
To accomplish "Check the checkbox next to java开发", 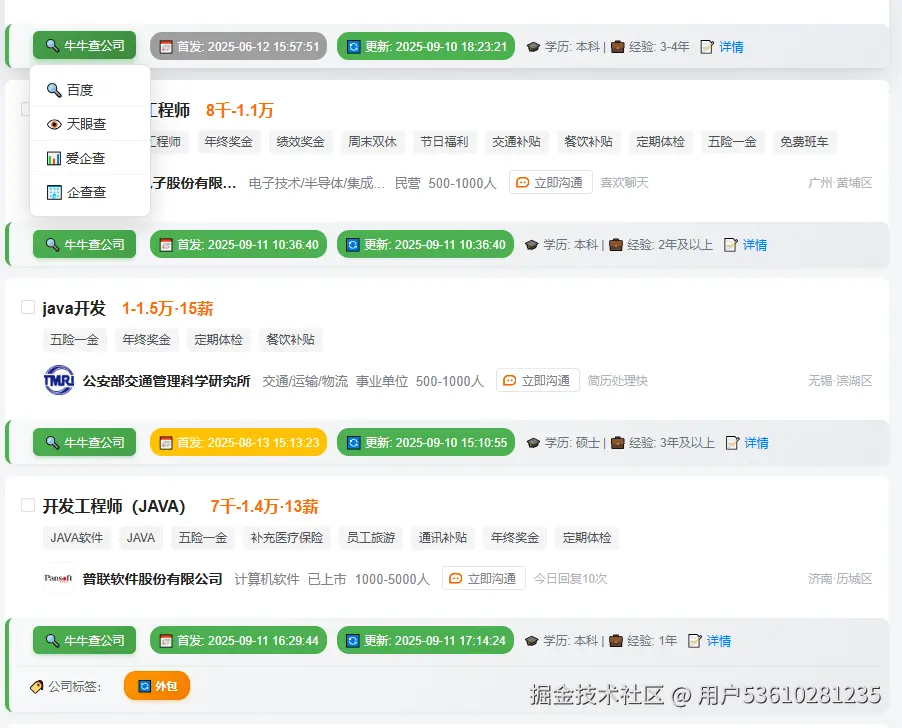I will coord(28,307).
